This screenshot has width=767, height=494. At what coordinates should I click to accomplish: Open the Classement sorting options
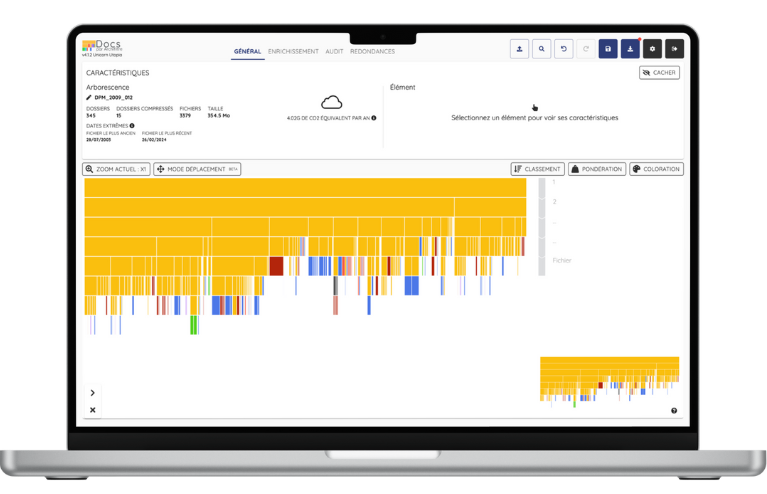pyautogui.click(x=538, y=169)
